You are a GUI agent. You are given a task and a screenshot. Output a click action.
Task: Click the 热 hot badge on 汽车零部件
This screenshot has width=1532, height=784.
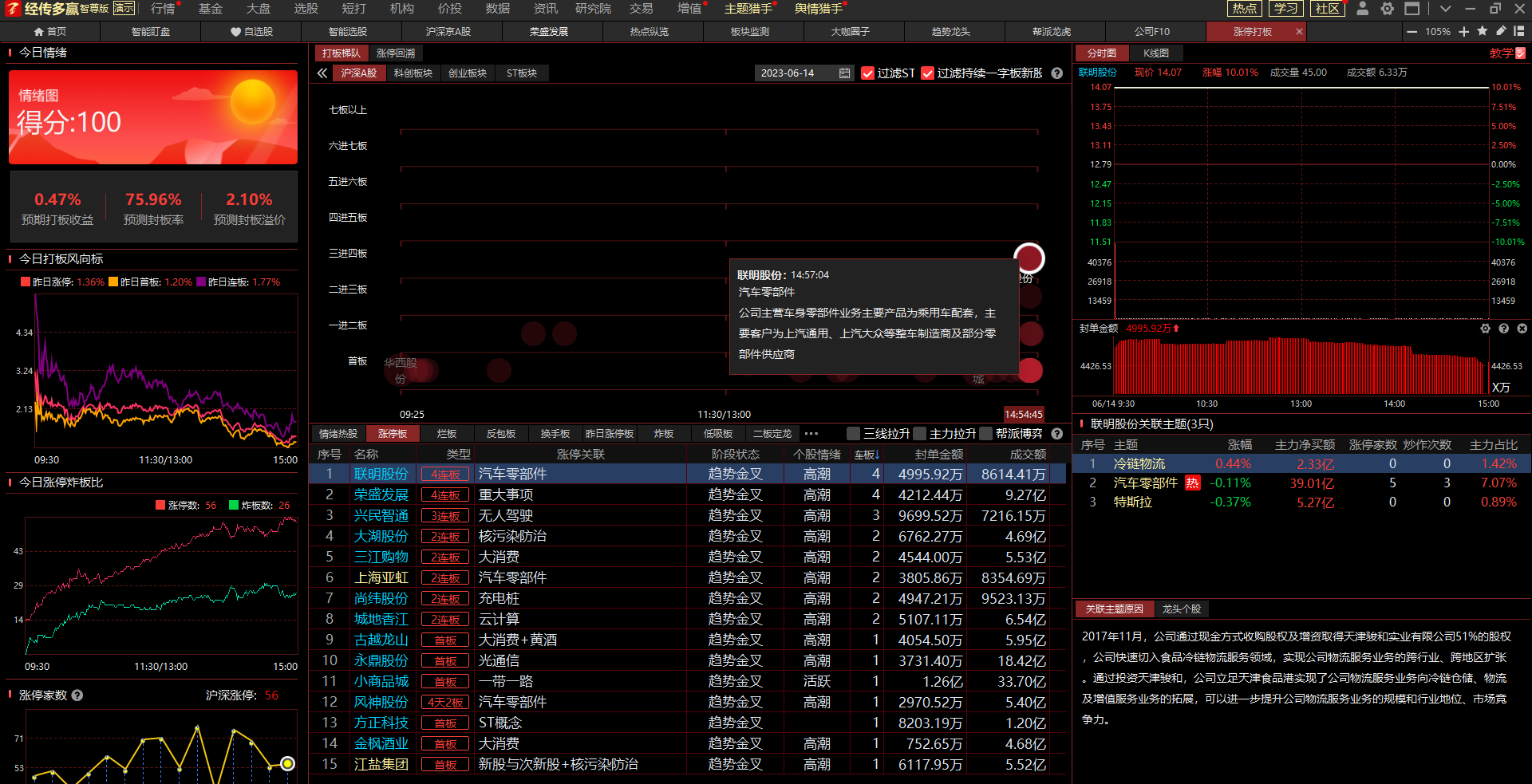click(x=1193, y=483)
